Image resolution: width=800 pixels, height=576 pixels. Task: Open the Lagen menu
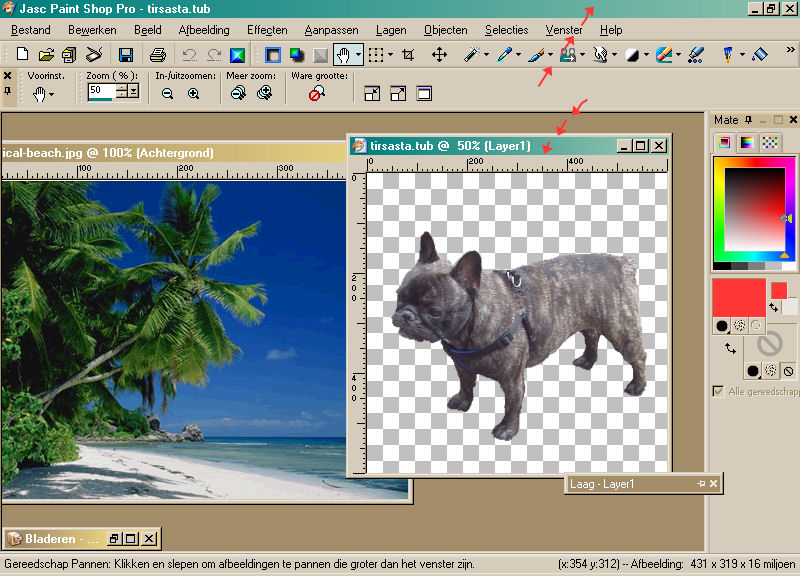click(391, 30)
